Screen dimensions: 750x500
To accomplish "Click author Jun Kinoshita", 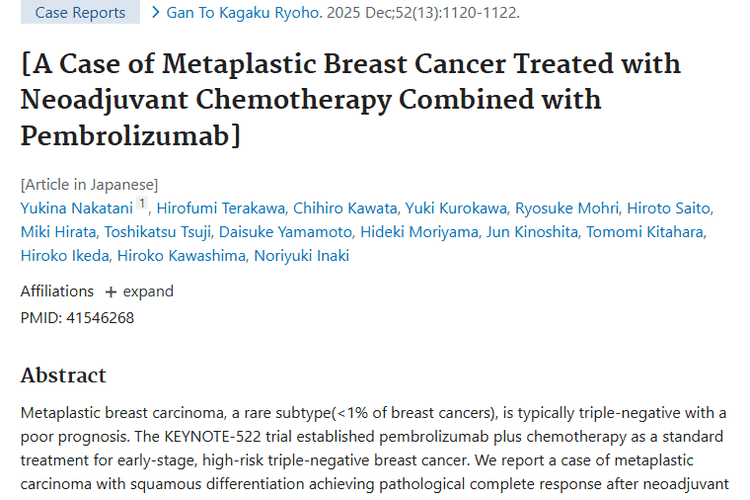I will pyautogui.click(x=532, y=232).
